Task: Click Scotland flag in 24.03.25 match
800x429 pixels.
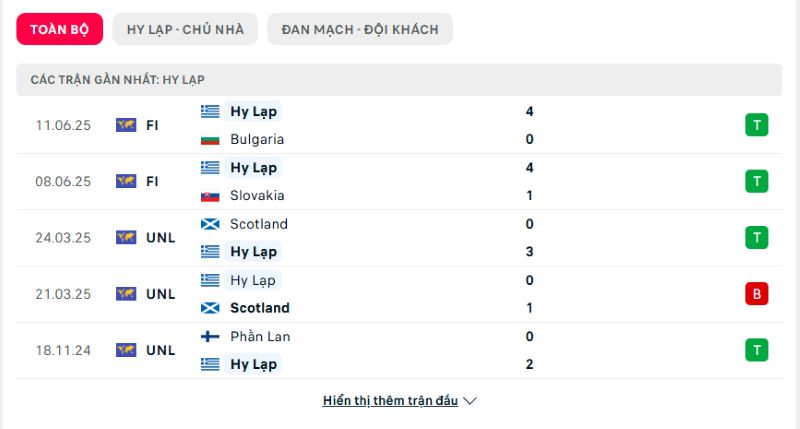Action: [x=210, y=224]
